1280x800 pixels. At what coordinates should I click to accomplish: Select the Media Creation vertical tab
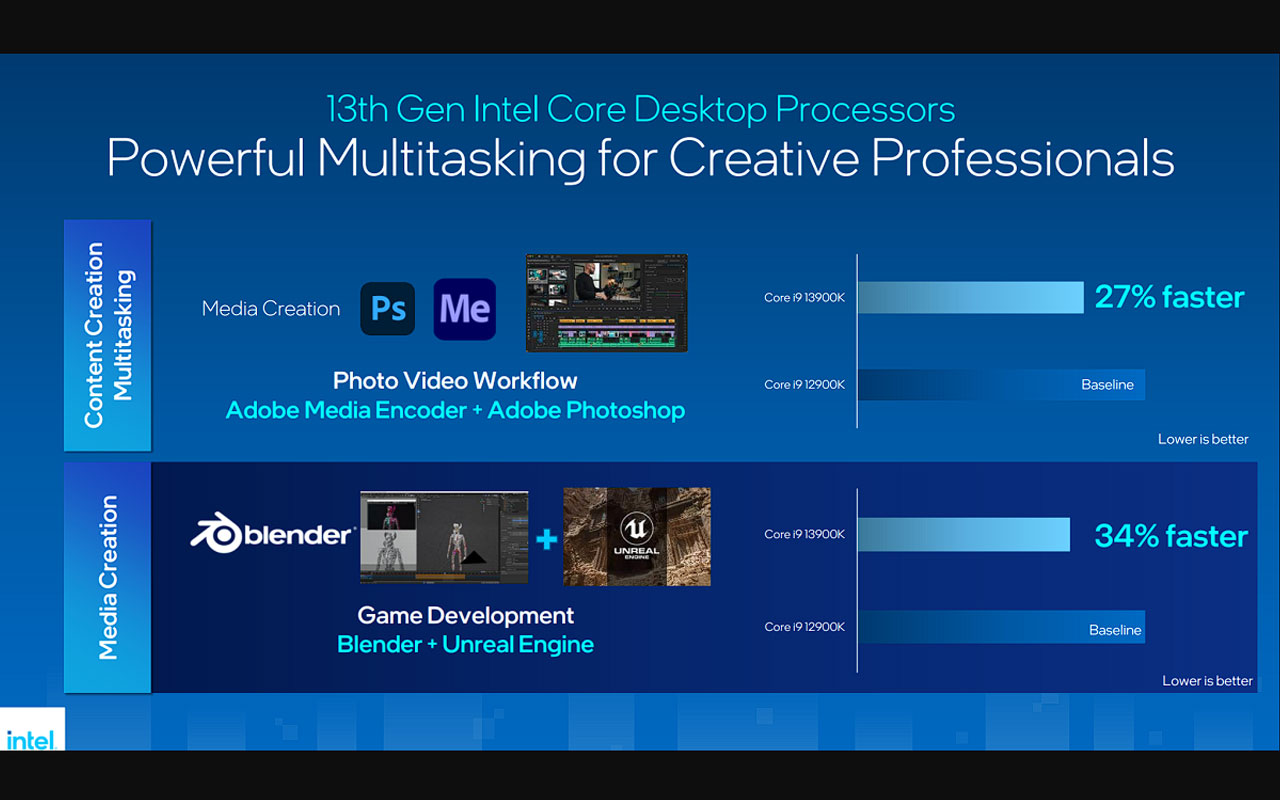(x=107, y=577)
